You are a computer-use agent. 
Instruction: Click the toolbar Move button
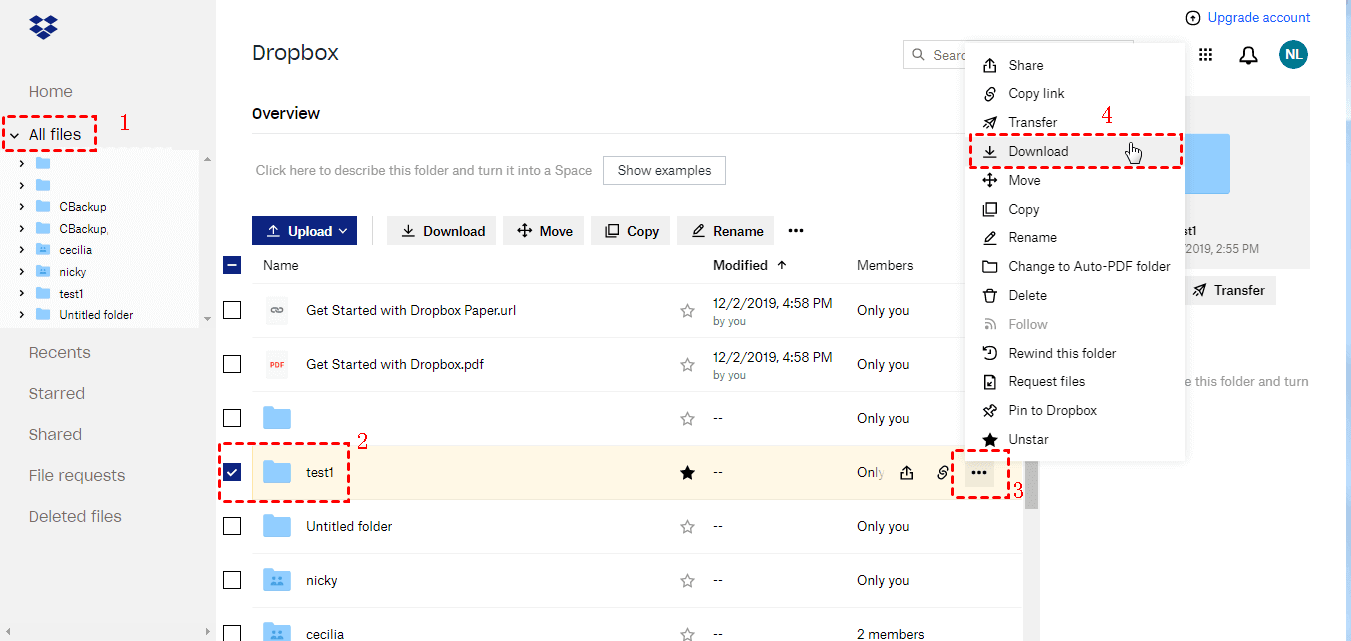tap(545, 230)
